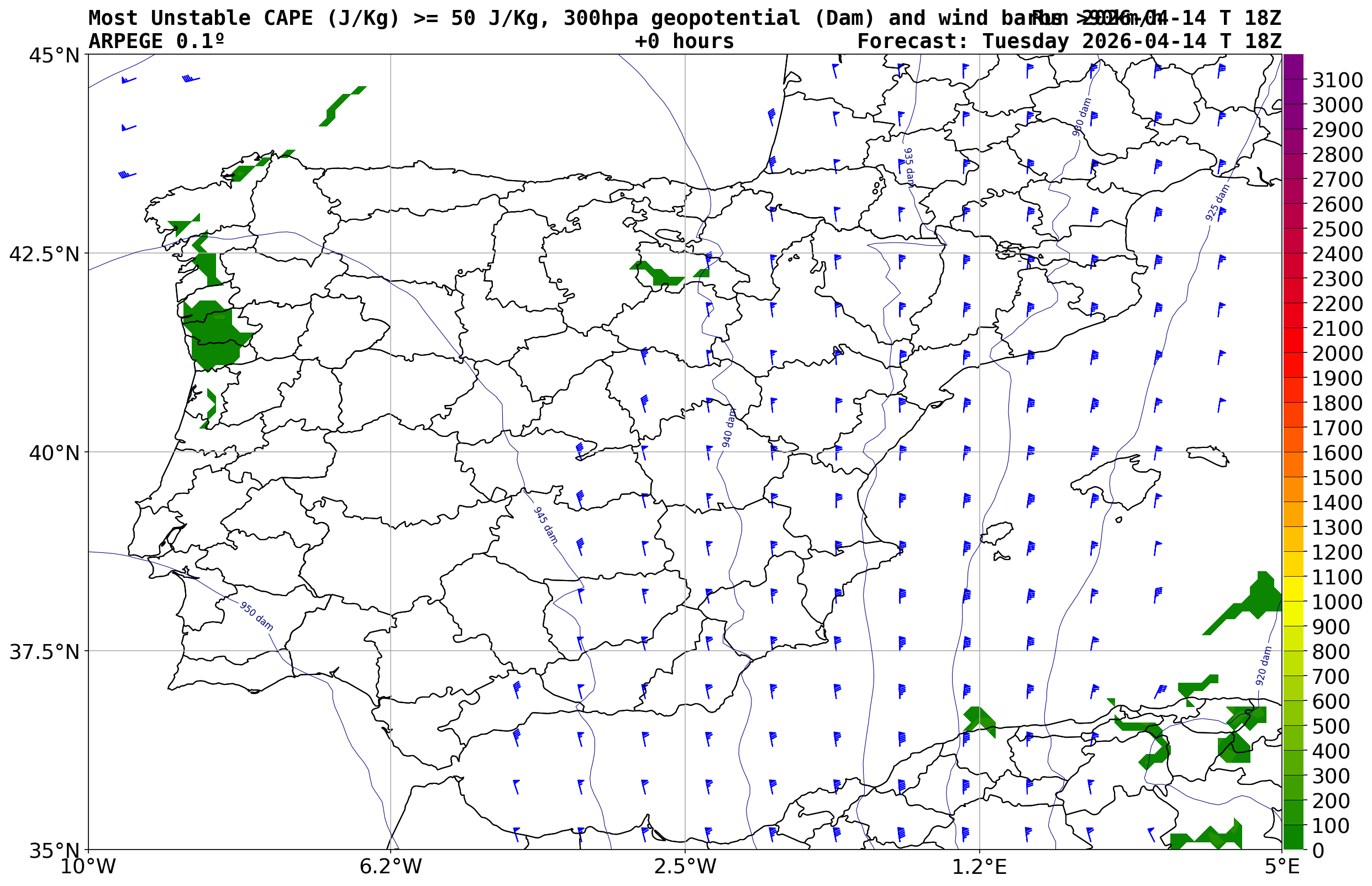Click the 935 dam contour label

pos(909,167)
